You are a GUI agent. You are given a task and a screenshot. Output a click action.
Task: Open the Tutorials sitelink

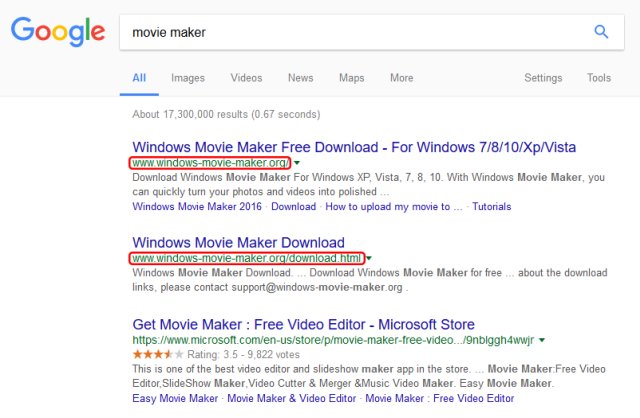coord(491,207)
